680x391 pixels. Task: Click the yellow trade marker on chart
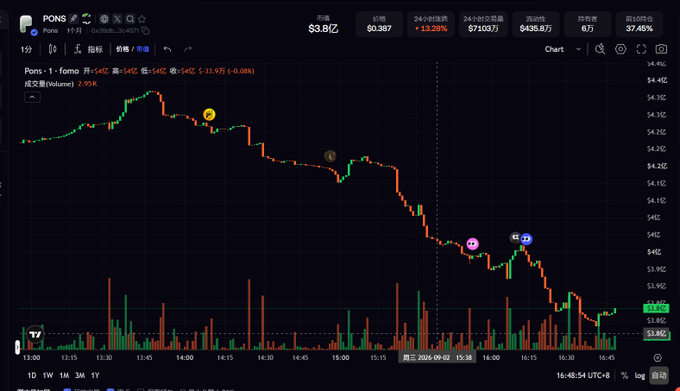(209, 114)
